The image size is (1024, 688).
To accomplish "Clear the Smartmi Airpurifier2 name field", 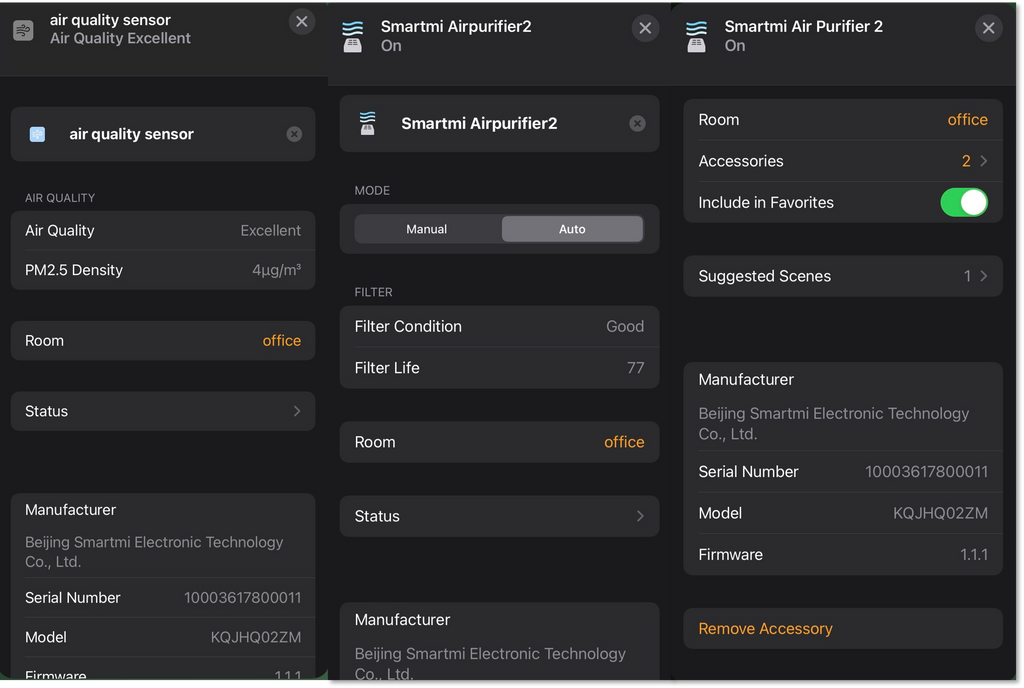I will pos(637,124).
